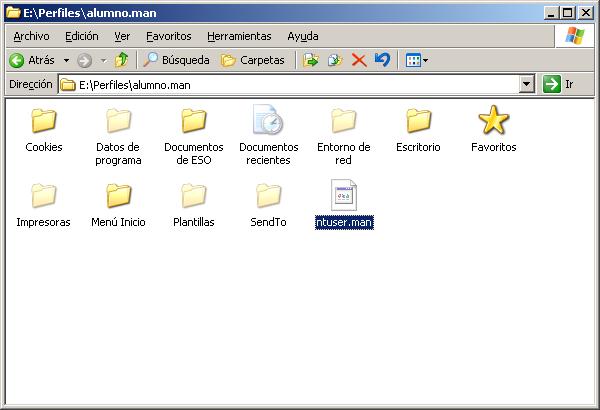Select the Cookies folder
Image resolution: width=600 pixels, height=410 pixels.
point(44,122)
